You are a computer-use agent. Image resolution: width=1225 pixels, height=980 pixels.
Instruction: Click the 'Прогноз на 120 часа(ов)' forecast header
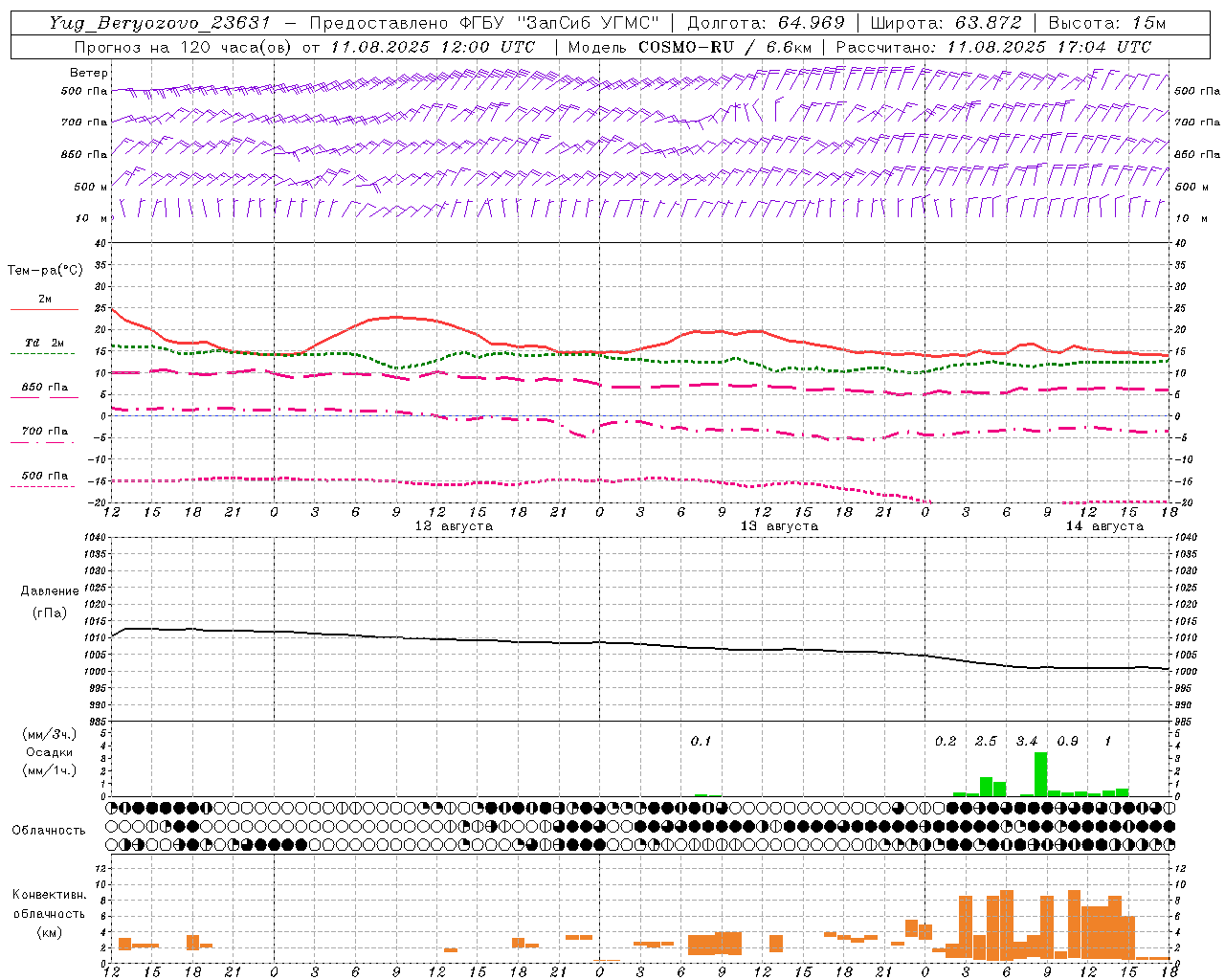point(184,47)
